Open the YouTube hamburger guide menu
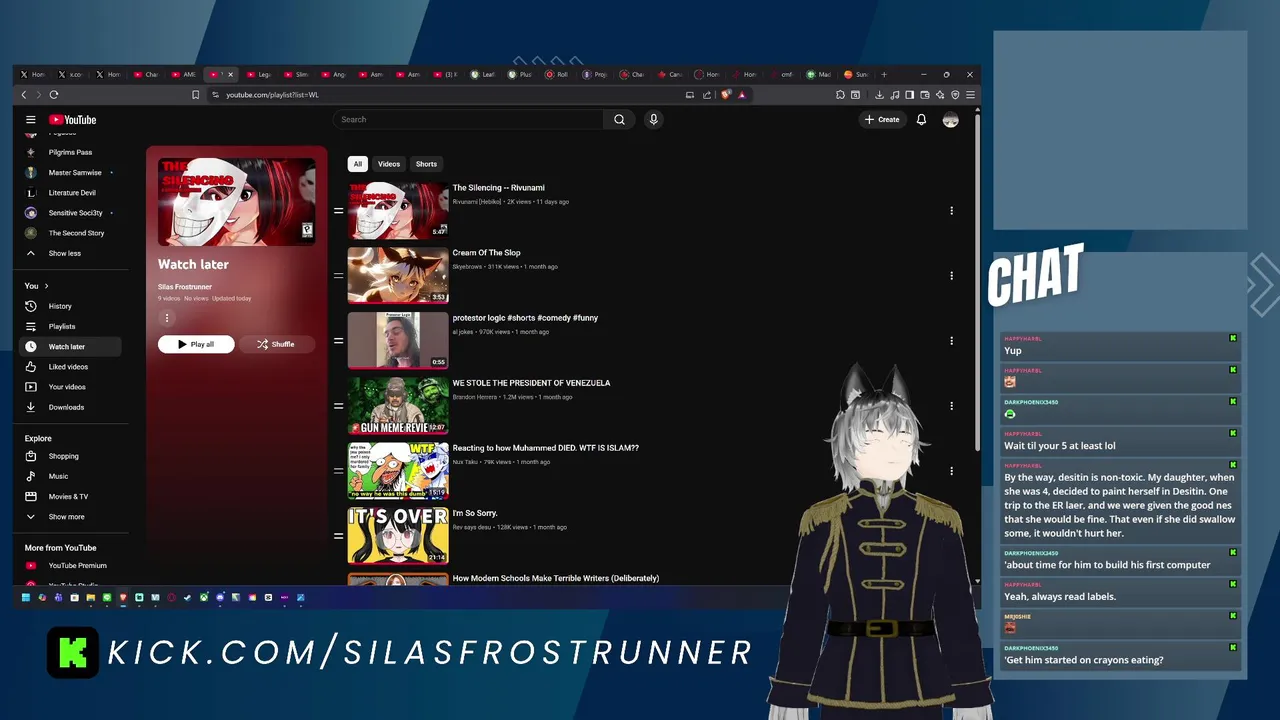This screenshot has height=720, width=1280. [x=30, y=119]
